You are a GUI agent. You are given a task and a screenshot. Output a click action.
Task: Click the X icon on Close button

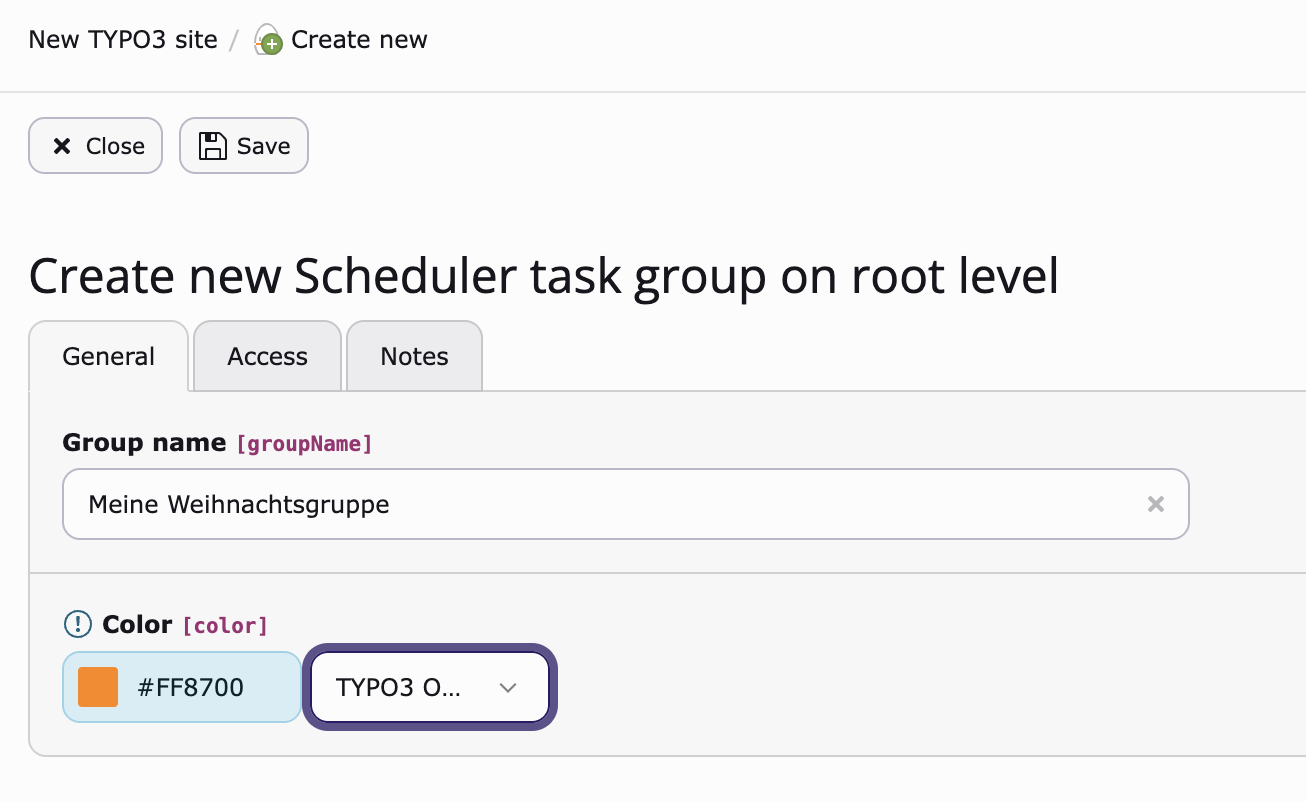click(62, 146)
